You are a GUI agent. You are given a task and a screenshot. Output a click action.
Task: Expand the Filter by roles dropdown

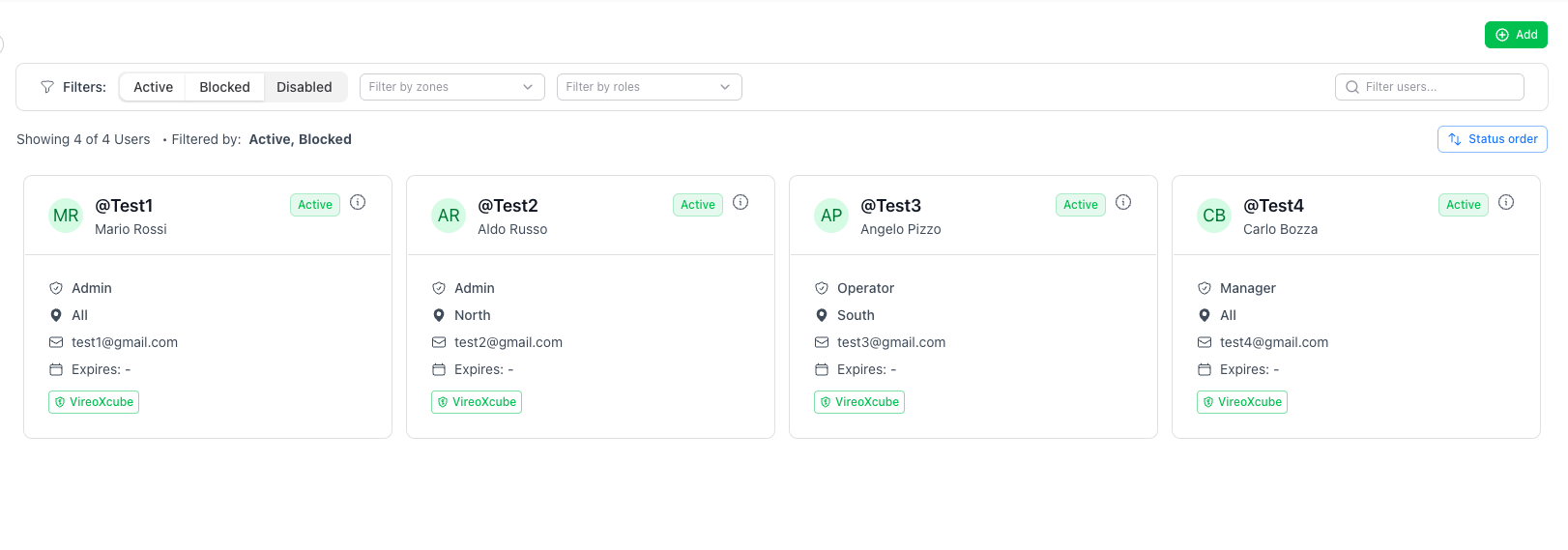[649, 87]
